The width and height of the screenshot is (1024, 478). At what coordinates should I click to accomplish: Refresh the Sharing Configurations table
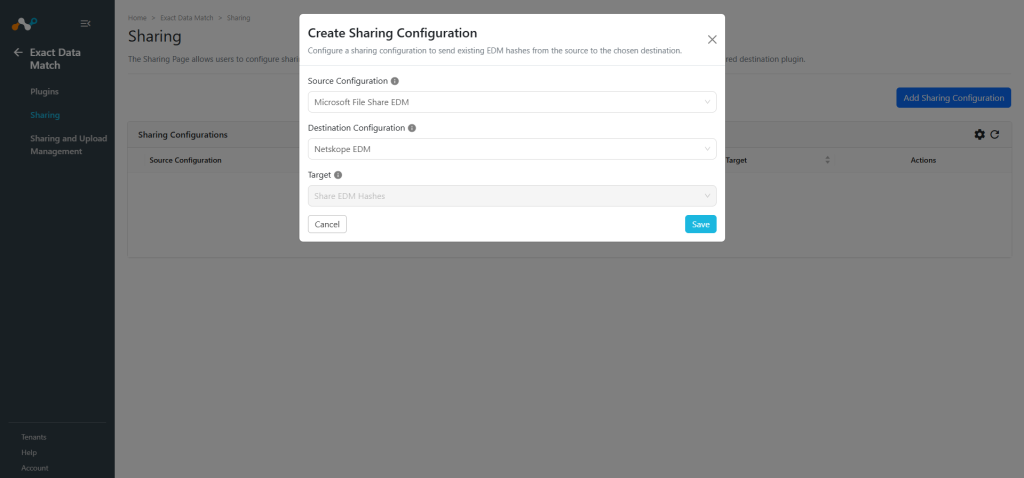coord(995,135)
